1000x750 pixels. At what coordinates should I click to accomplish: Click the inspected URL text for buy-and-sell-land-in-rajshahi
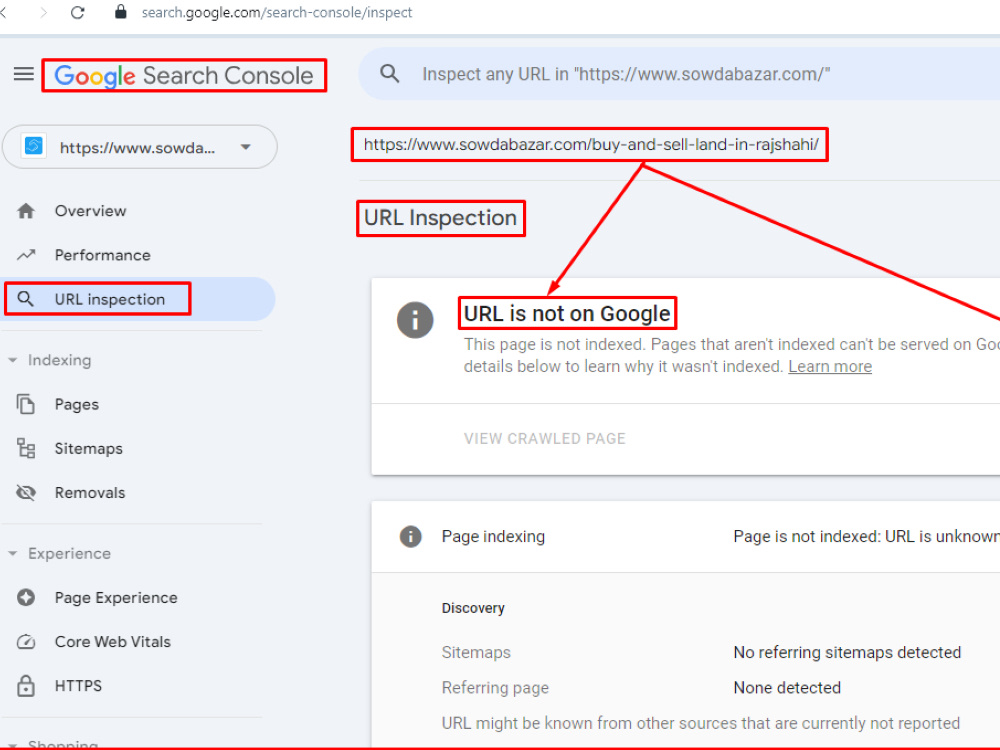pos(591,145)
